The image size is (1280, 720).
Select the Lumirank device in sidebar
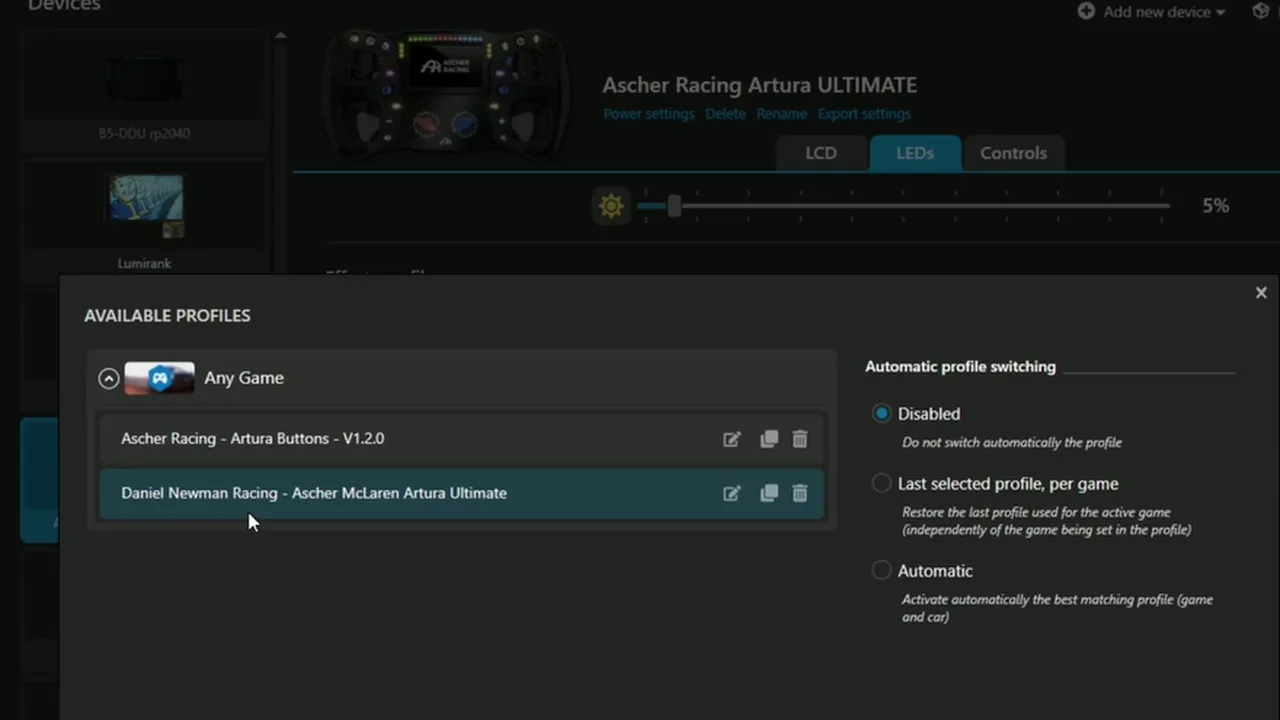point(144,220)
